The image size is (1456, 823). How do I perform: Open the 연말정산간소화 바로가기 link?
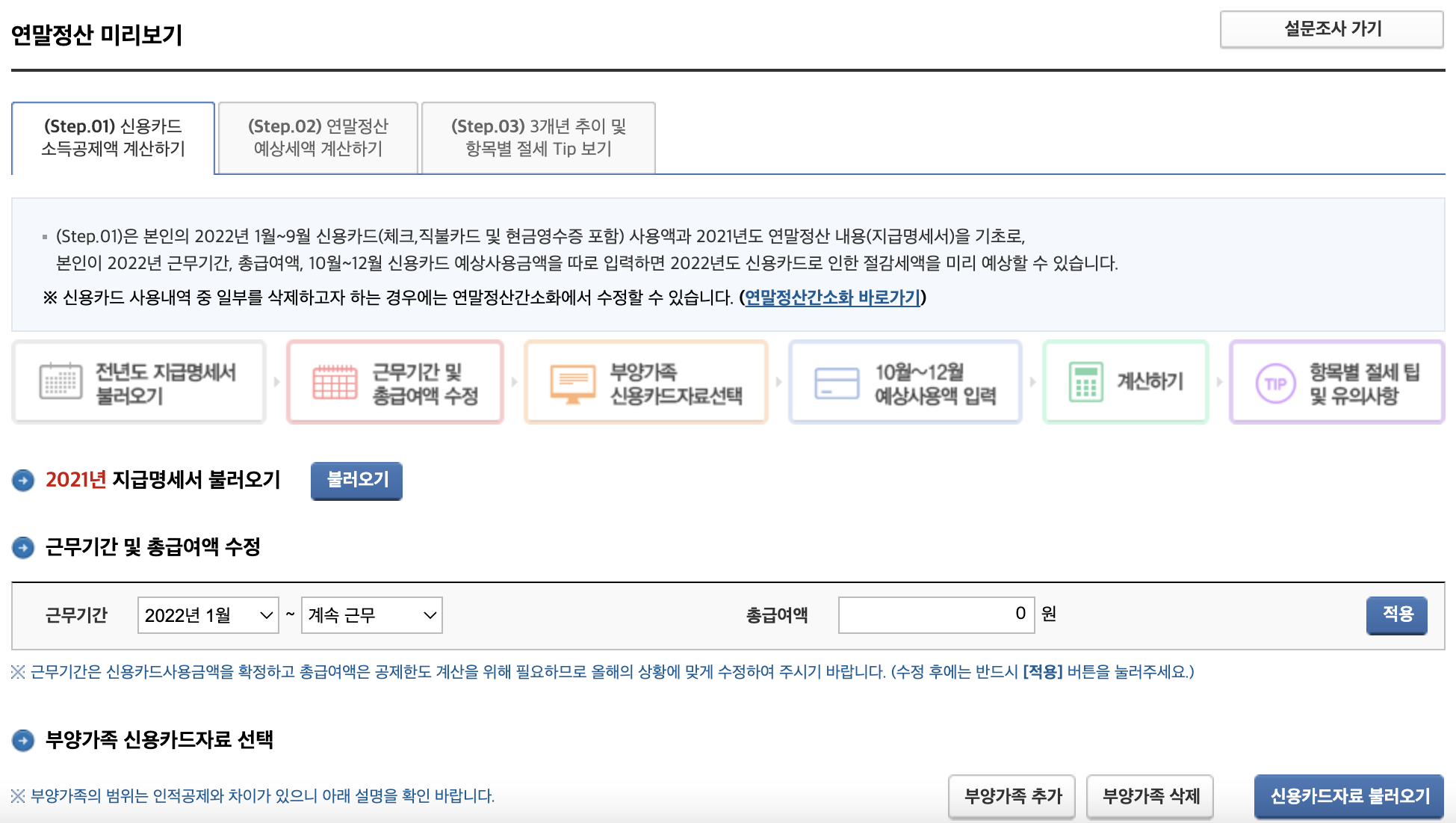click(x=832, y=298)
